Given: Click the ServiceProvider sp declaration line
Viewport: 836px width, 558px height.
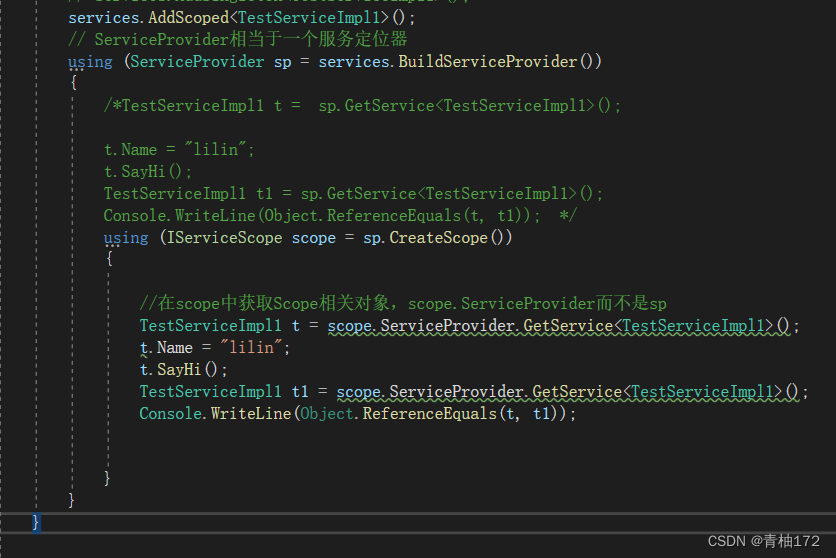Looking at the screenshot, I should pos(335,62).
